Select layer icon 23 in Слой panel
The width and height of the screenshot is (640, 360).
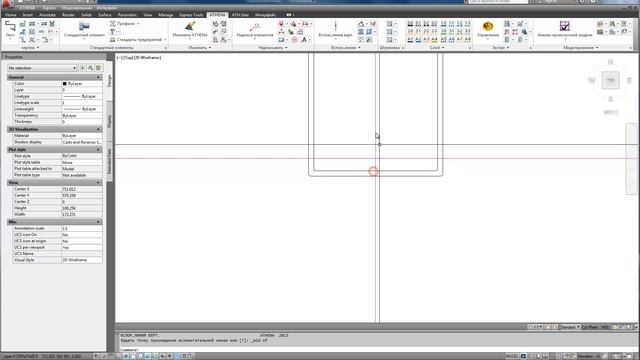point(434,31)
